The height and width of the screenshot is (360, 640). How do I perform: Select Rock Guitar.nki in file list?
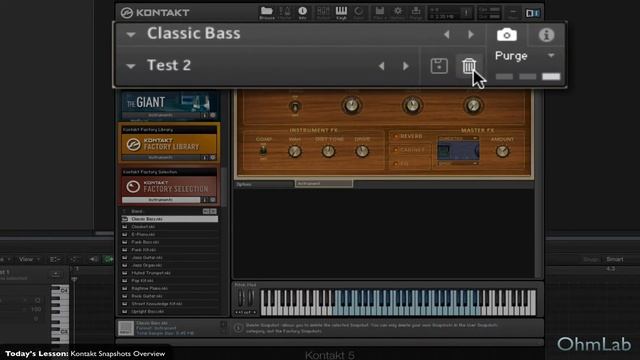pos(169,296)
